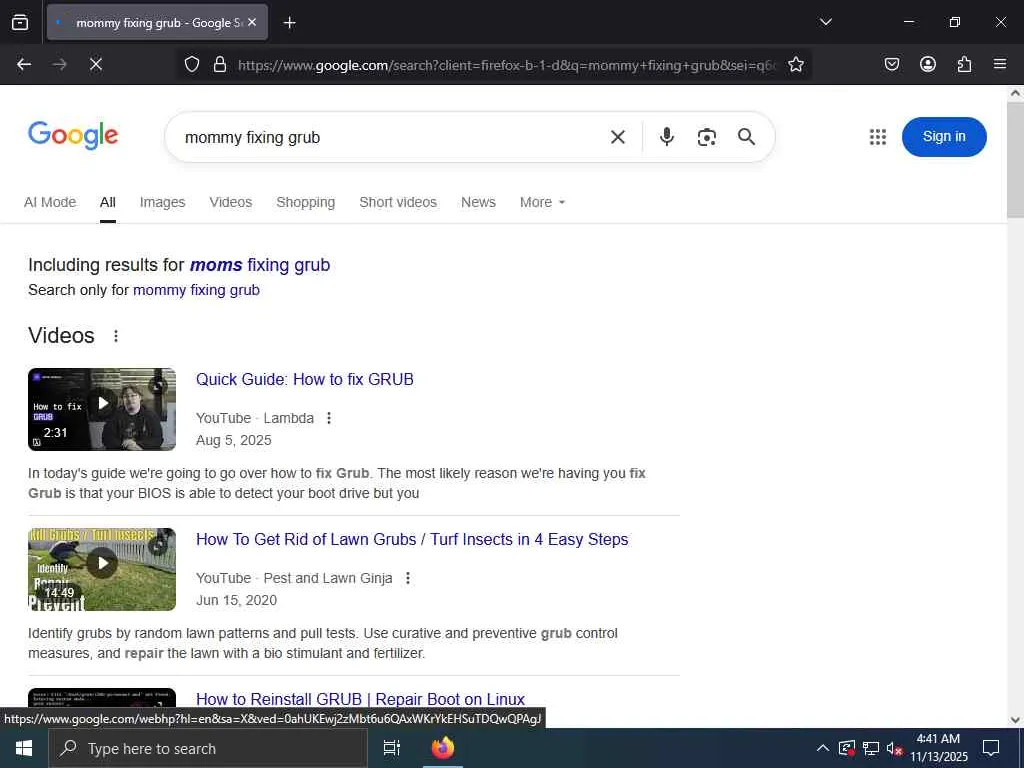Click the page vertical scrollbar thumb

pyautogui.click(x=1015, y=160)
